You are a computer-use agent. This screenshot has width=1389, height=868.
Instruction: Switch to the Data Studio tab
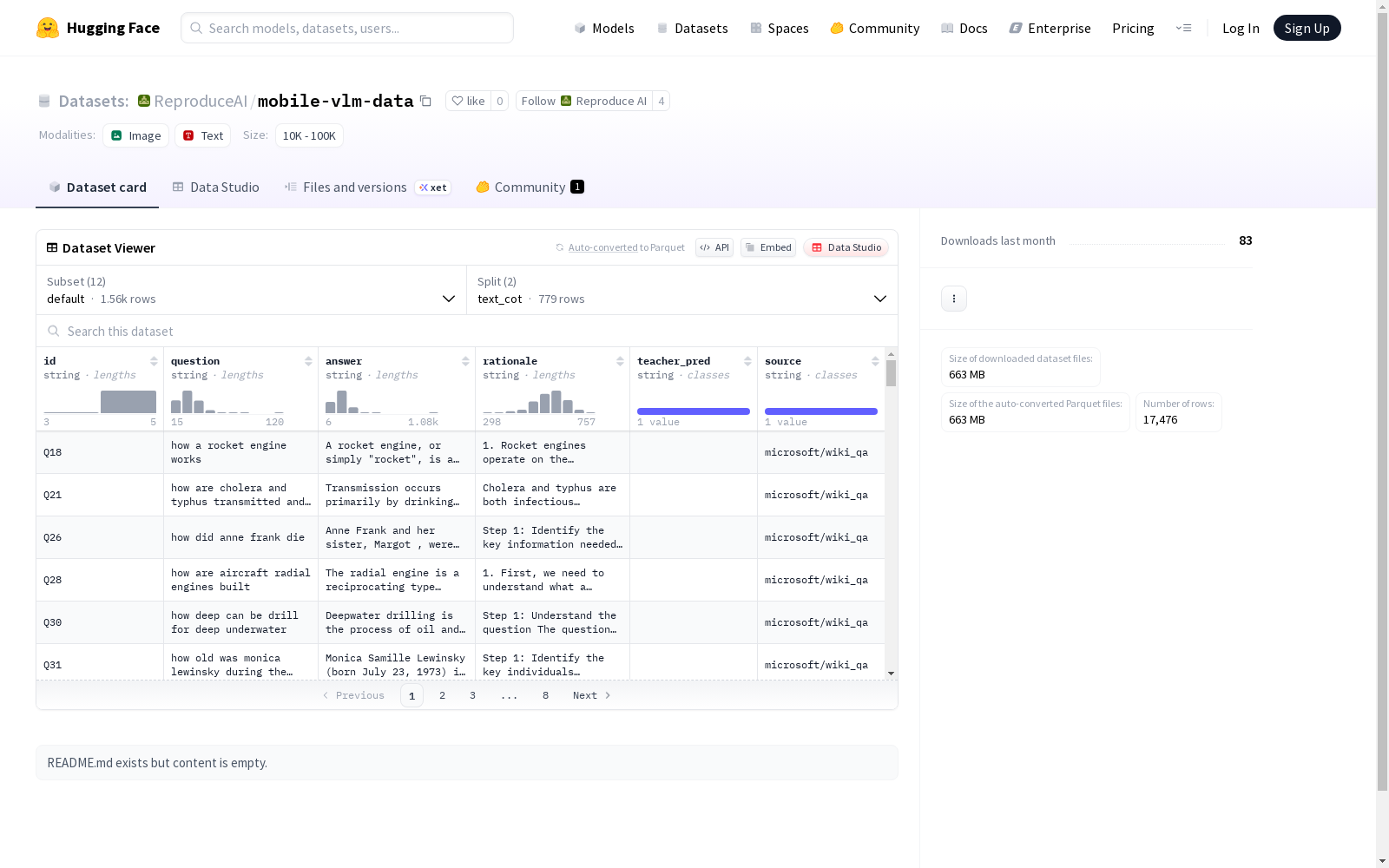(x=215, y=187)
